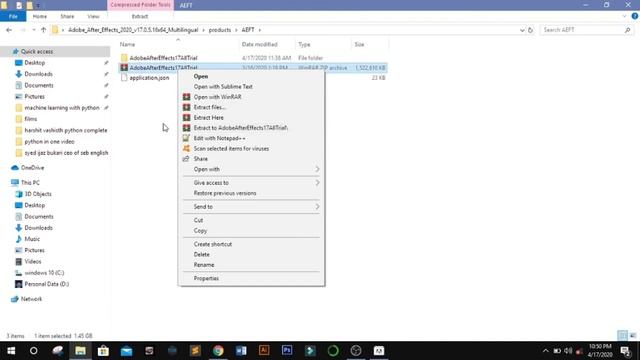Expand the Open with submenu

(x=251, y=169)
